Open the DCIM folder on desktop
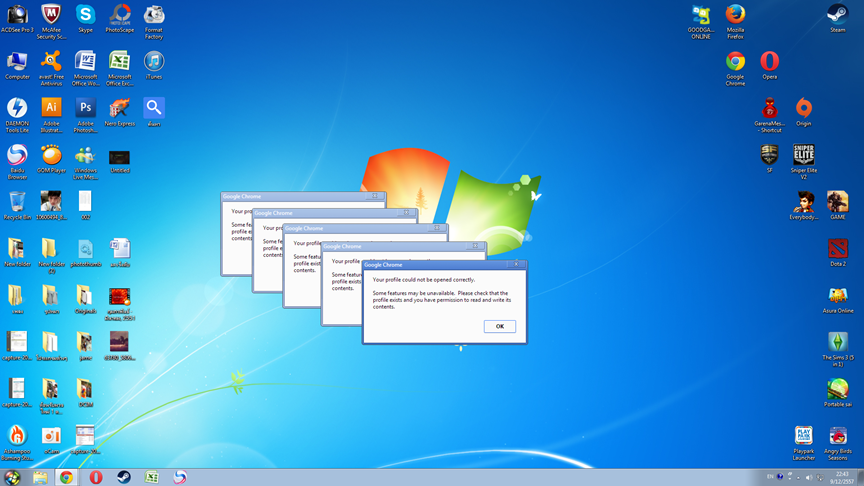This screenshot has height=486, width=864. [85, 393]
